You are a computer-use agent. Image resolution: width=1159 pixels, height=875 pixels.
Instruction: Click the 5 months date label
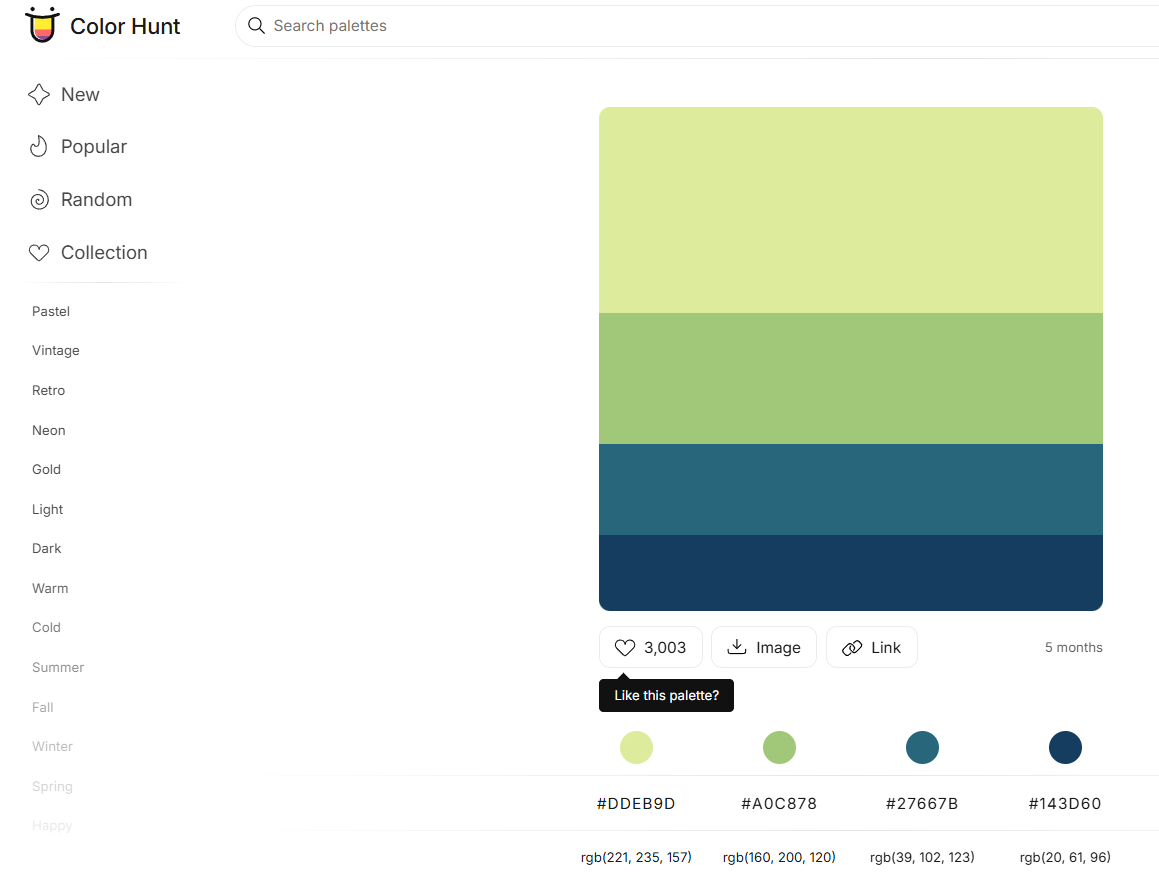[x=1073, y=647]
